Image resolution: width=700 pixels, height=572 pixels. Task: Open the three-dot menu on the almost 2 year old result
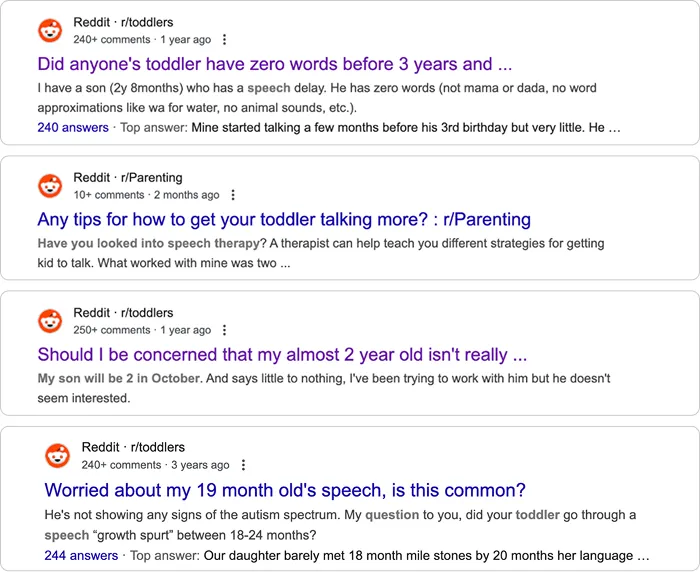pyautogui.click(x=224, y=330)
